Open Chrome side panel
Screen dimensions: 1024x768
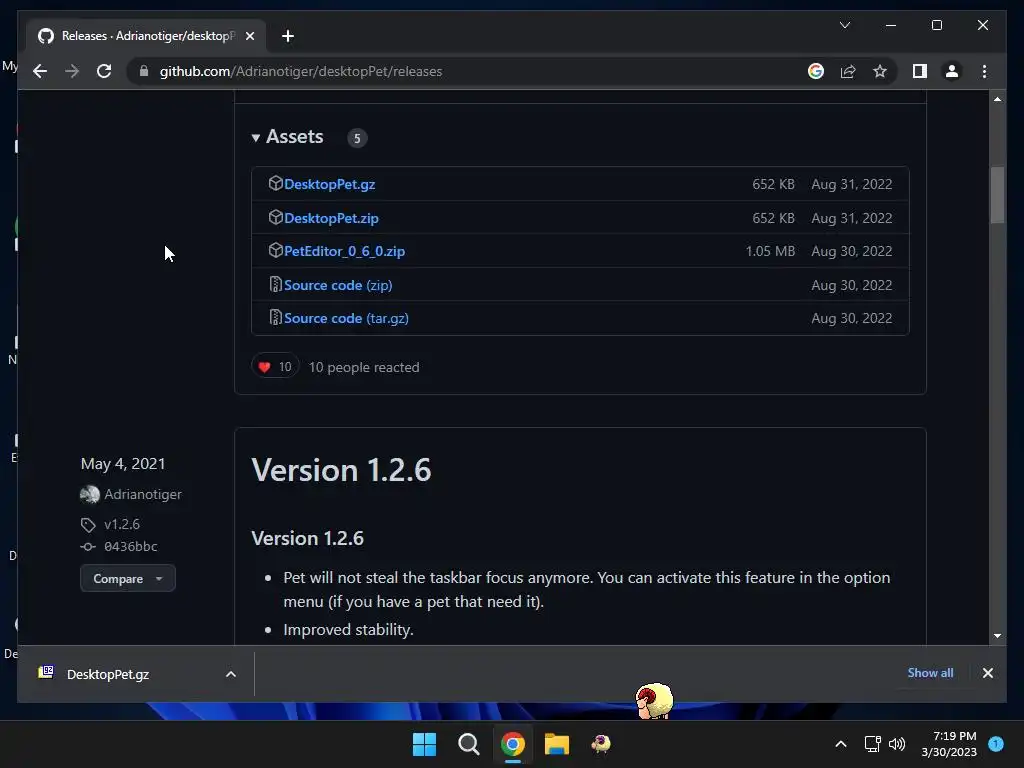tap(920, 71)
